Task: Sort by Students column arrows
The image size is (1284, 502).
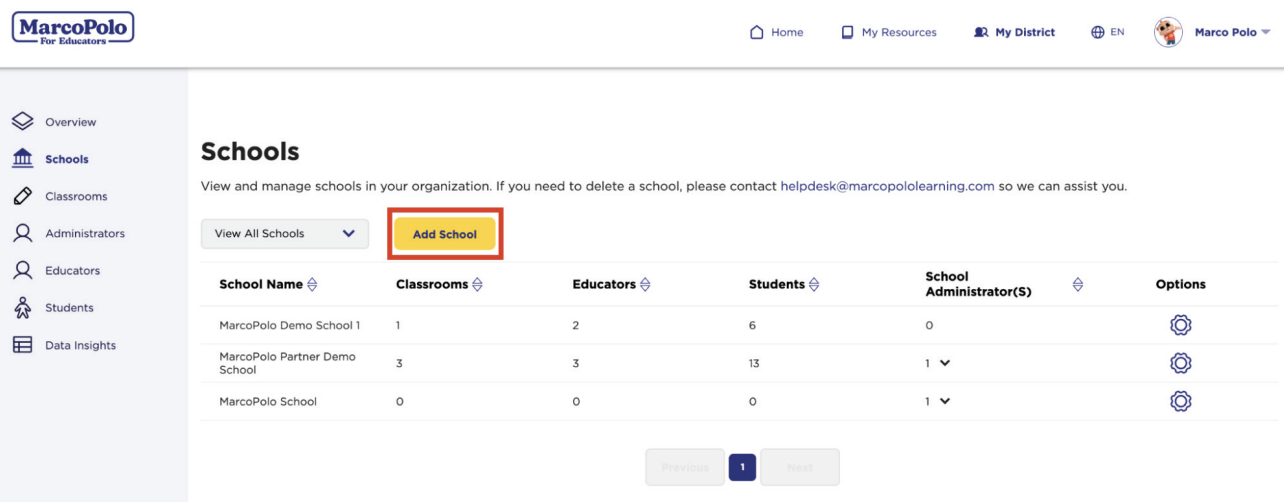Action: [814, 284]
